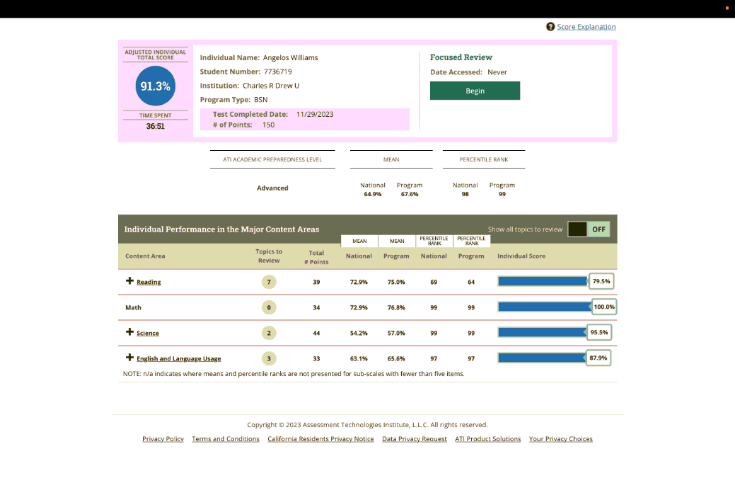The width and height of the screenshot is (735, 478).
Task: Click the Score Explanation question mark icon
Action: click(550, 27)
